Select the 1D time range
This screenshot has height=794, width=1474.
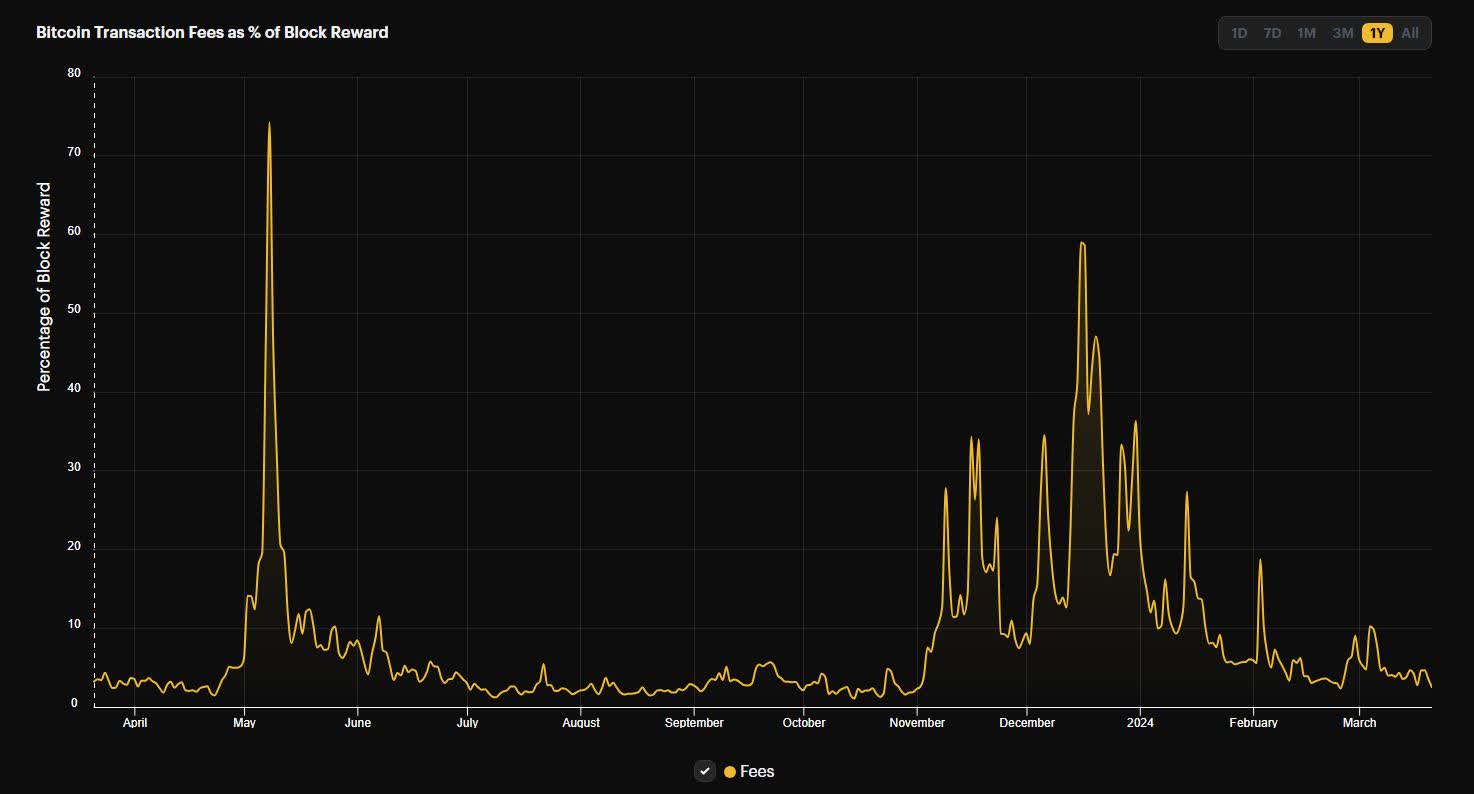coord(1239,33)
